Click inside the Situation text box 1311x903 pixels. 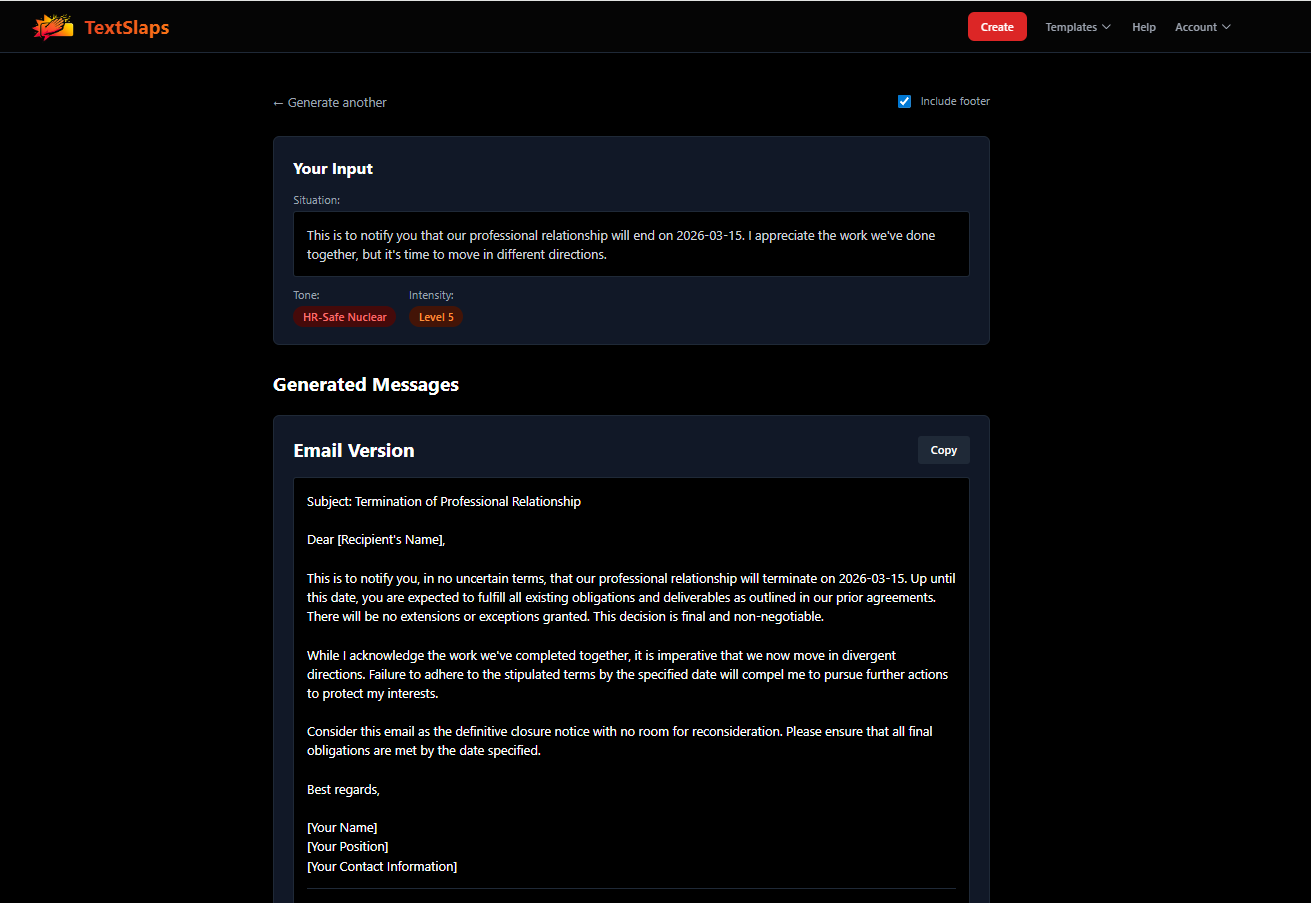(630, 243)
